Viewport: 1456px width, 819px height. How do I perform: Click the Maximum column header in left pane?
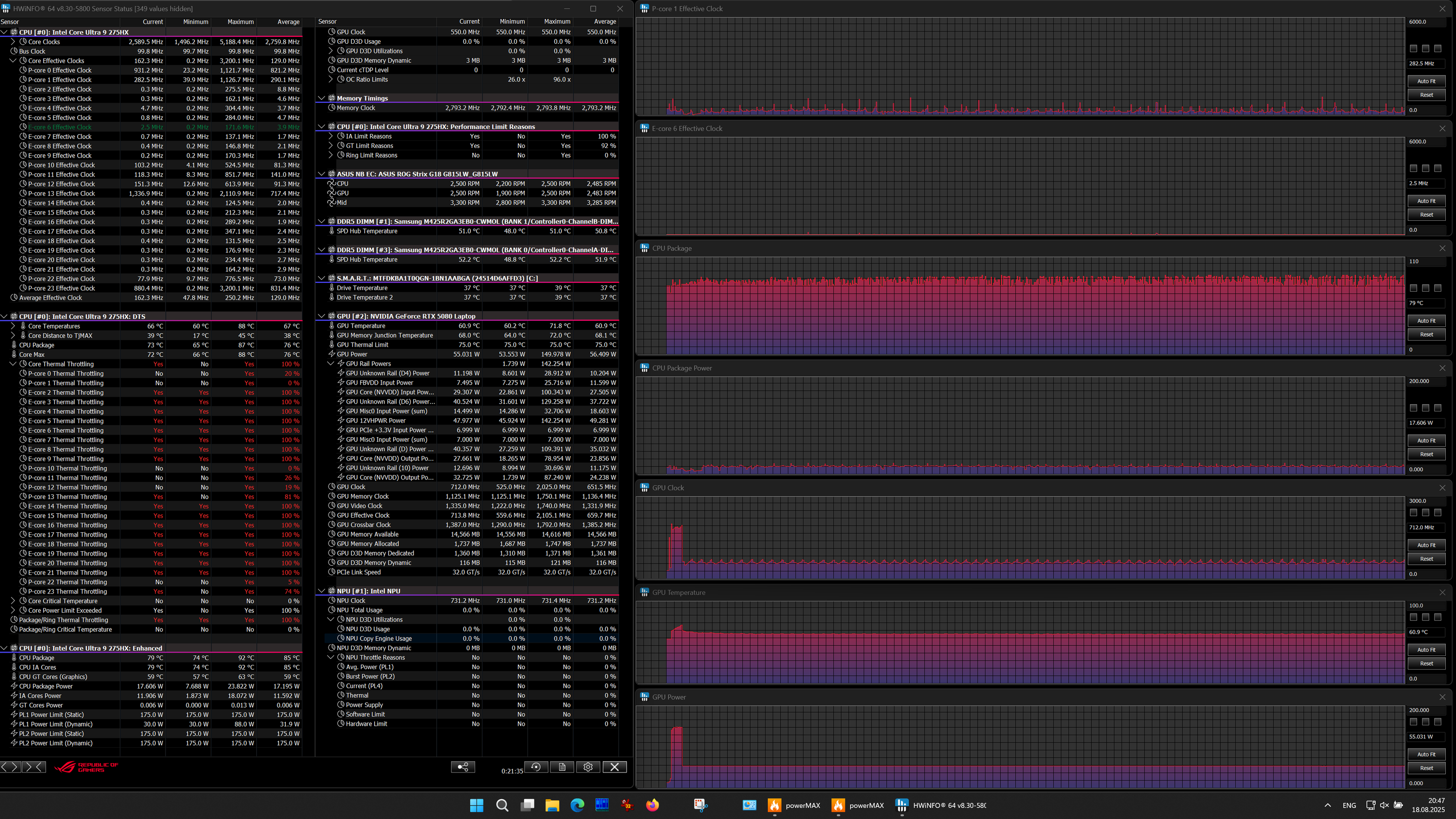pyautogui.click(x=240, y=21)
